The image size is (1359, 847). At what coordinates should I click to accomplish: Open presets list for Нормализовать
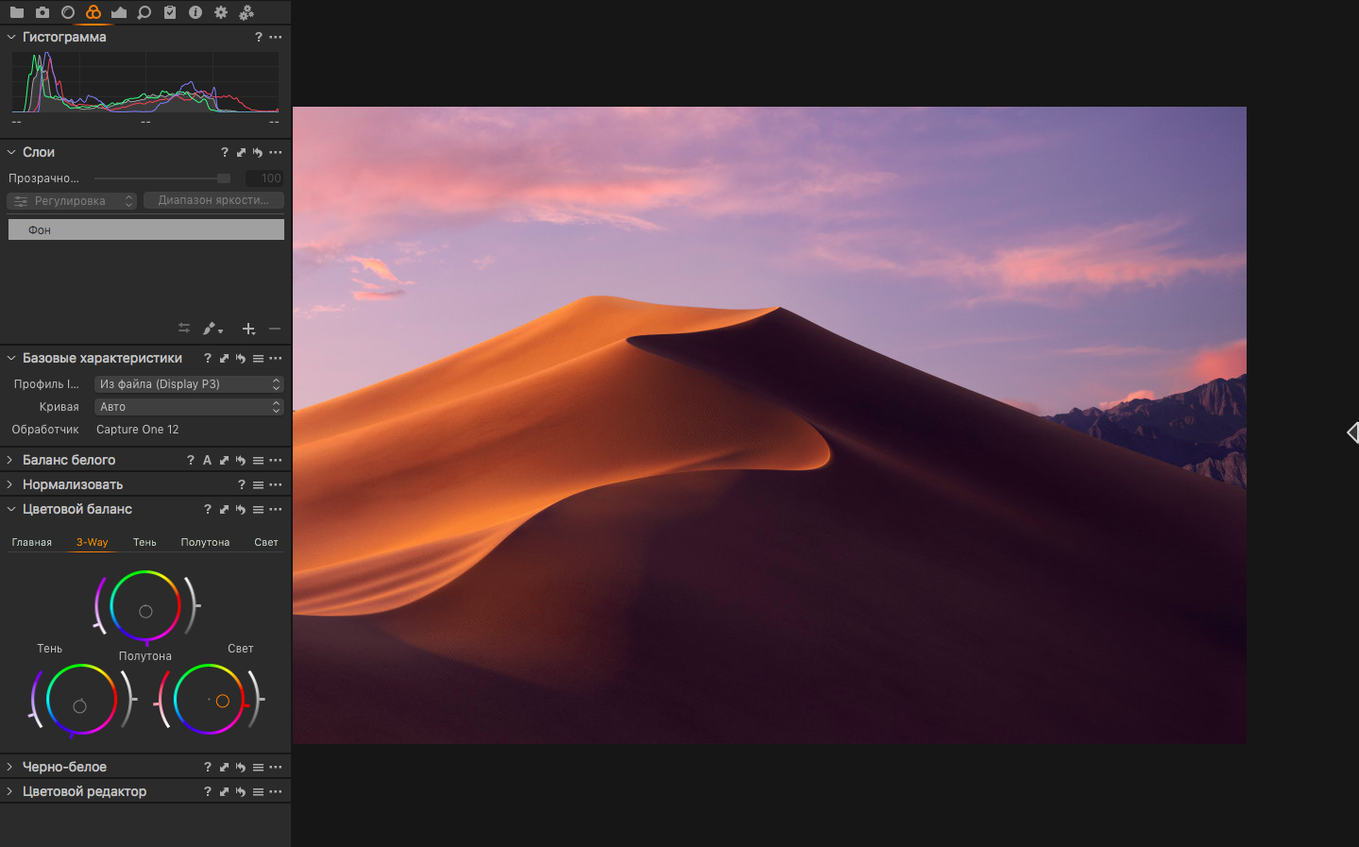[x=258, y=485]
